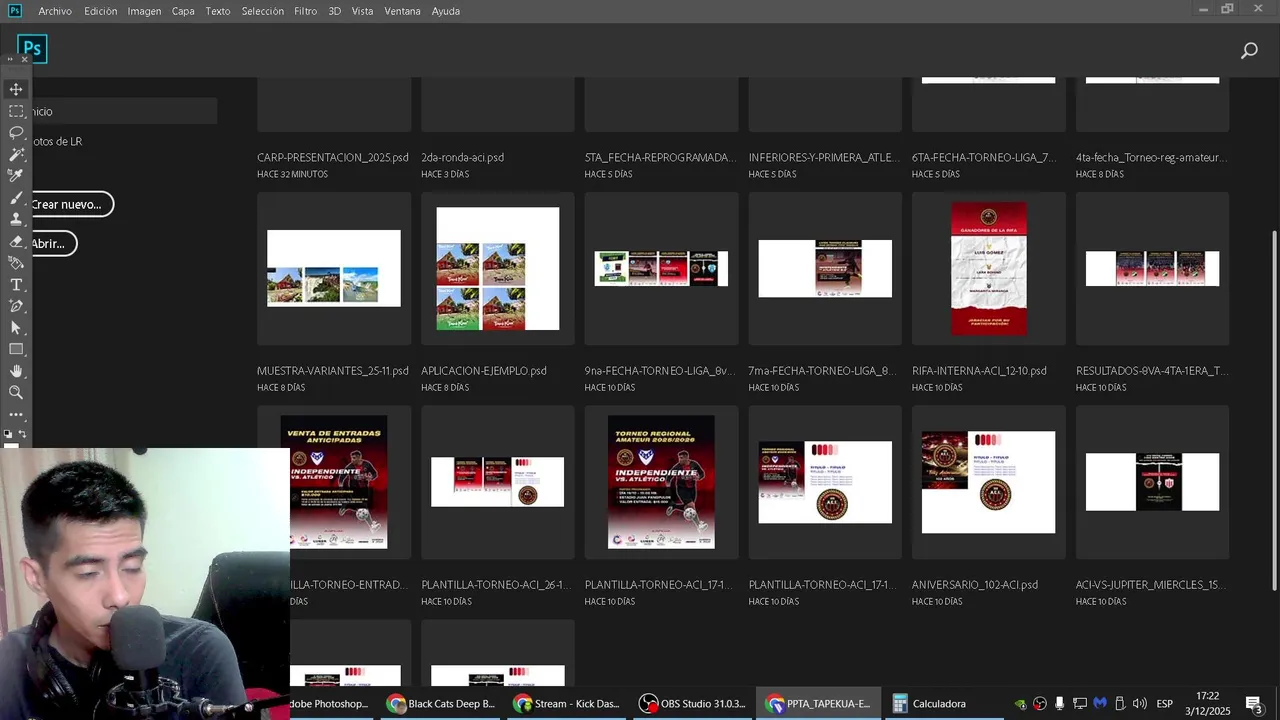The width and height of the screenshot is (1280, 720).
Task: Click the search magnifier icon
Action: pyautogui.click(x=1249, y=50)
